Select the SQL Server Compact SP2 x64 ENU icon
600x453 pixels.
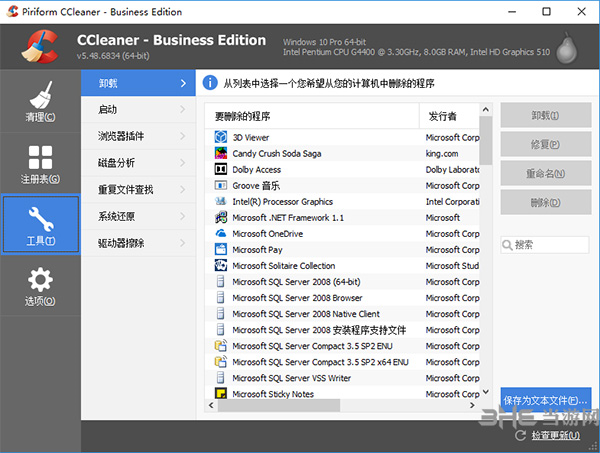[x=221, y=362]
